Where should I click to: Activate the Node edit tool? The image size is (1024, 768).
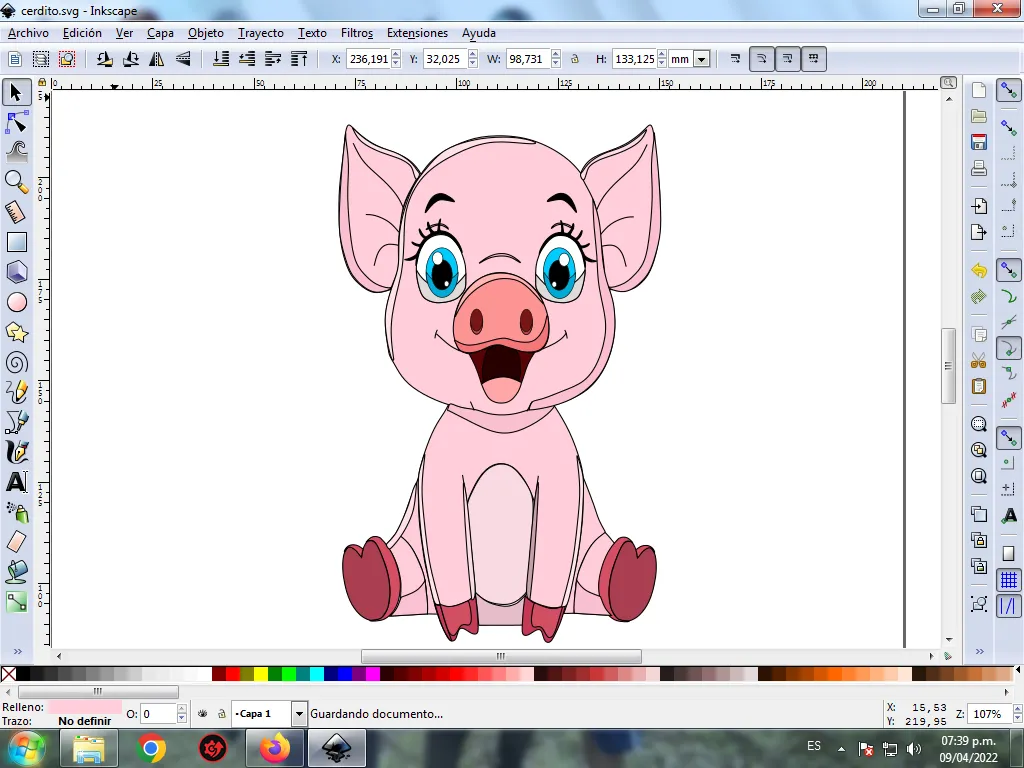click(x=16, y=122)
